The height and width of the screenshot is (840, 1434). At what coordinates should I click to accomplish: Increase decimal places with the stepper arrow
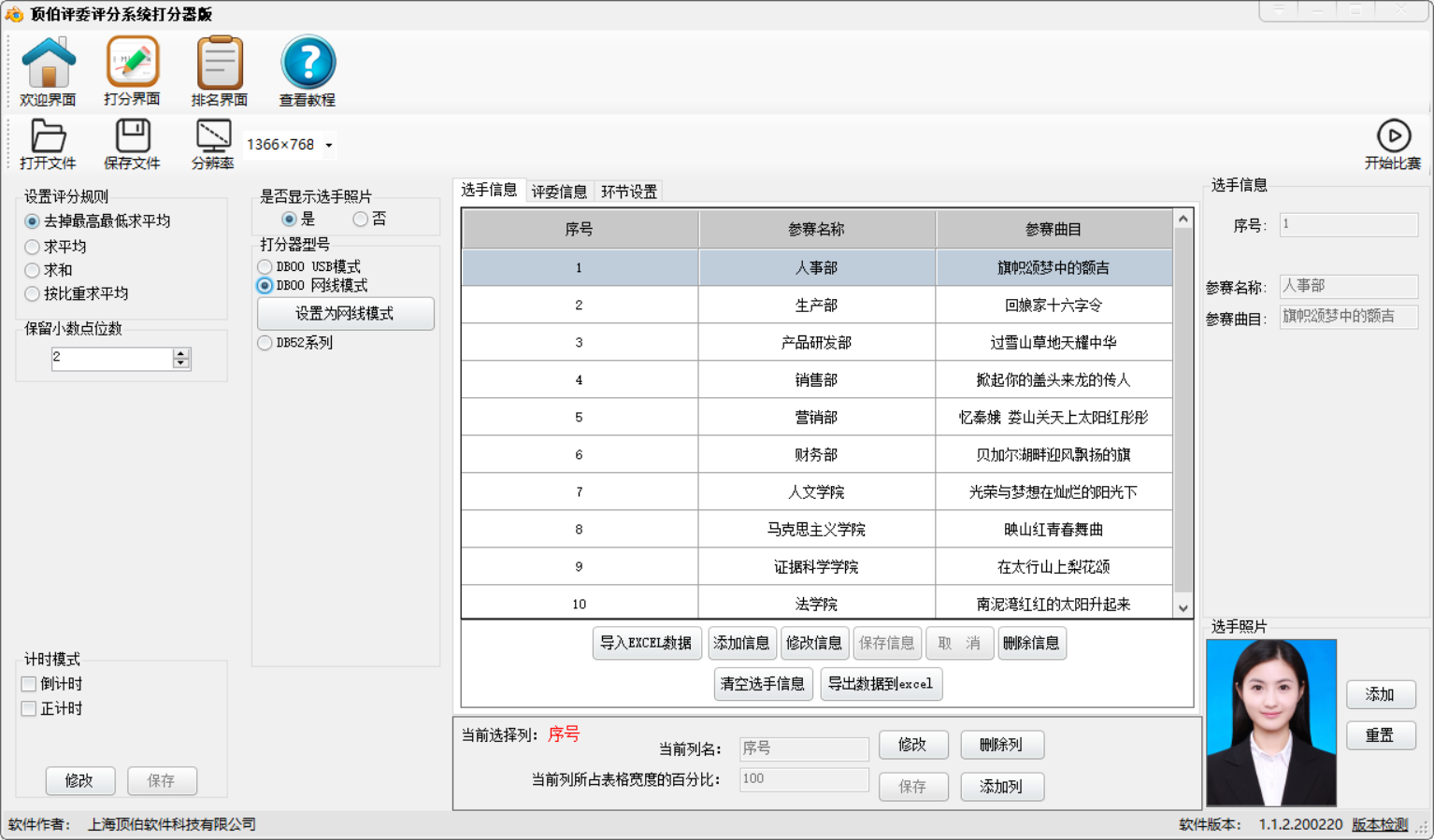pos(180,353)
